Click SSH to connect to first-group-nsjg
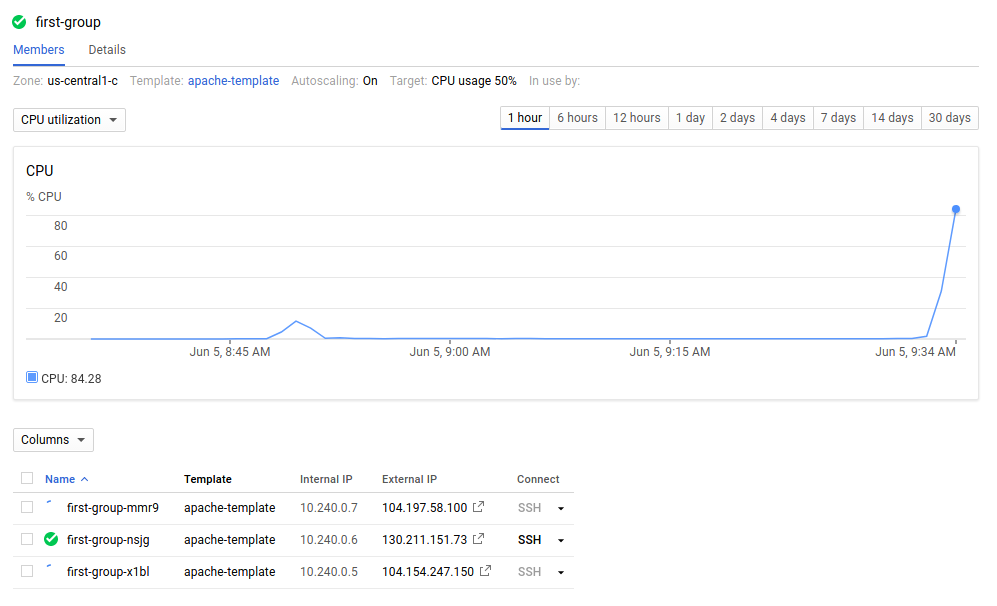The width and height of the screenshot is (997, 606). (x=529, y=539)
